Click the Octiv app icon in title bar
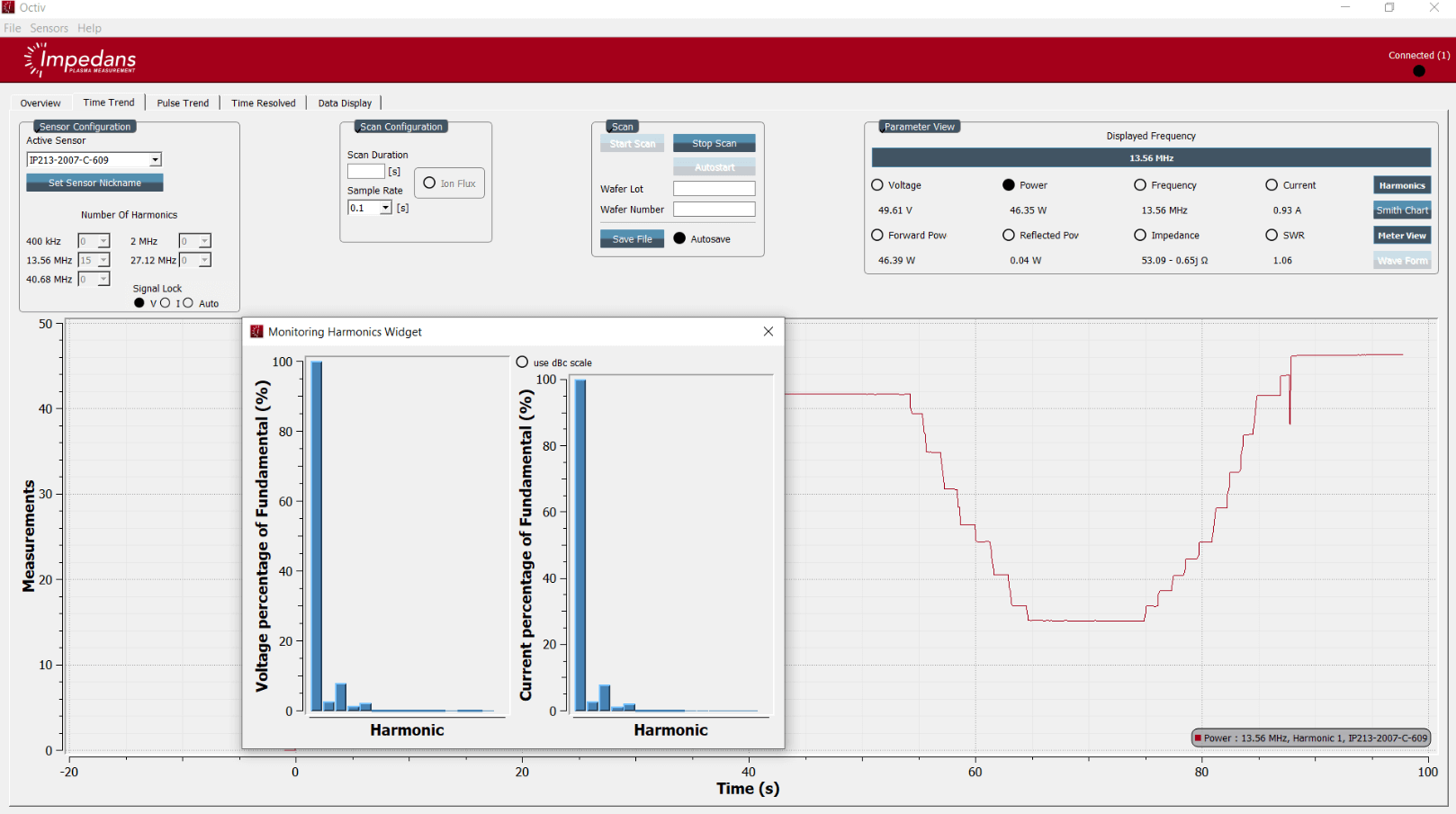Viewport: 1456px width, 814px height. pyautogui.click(x=9, y=7)
